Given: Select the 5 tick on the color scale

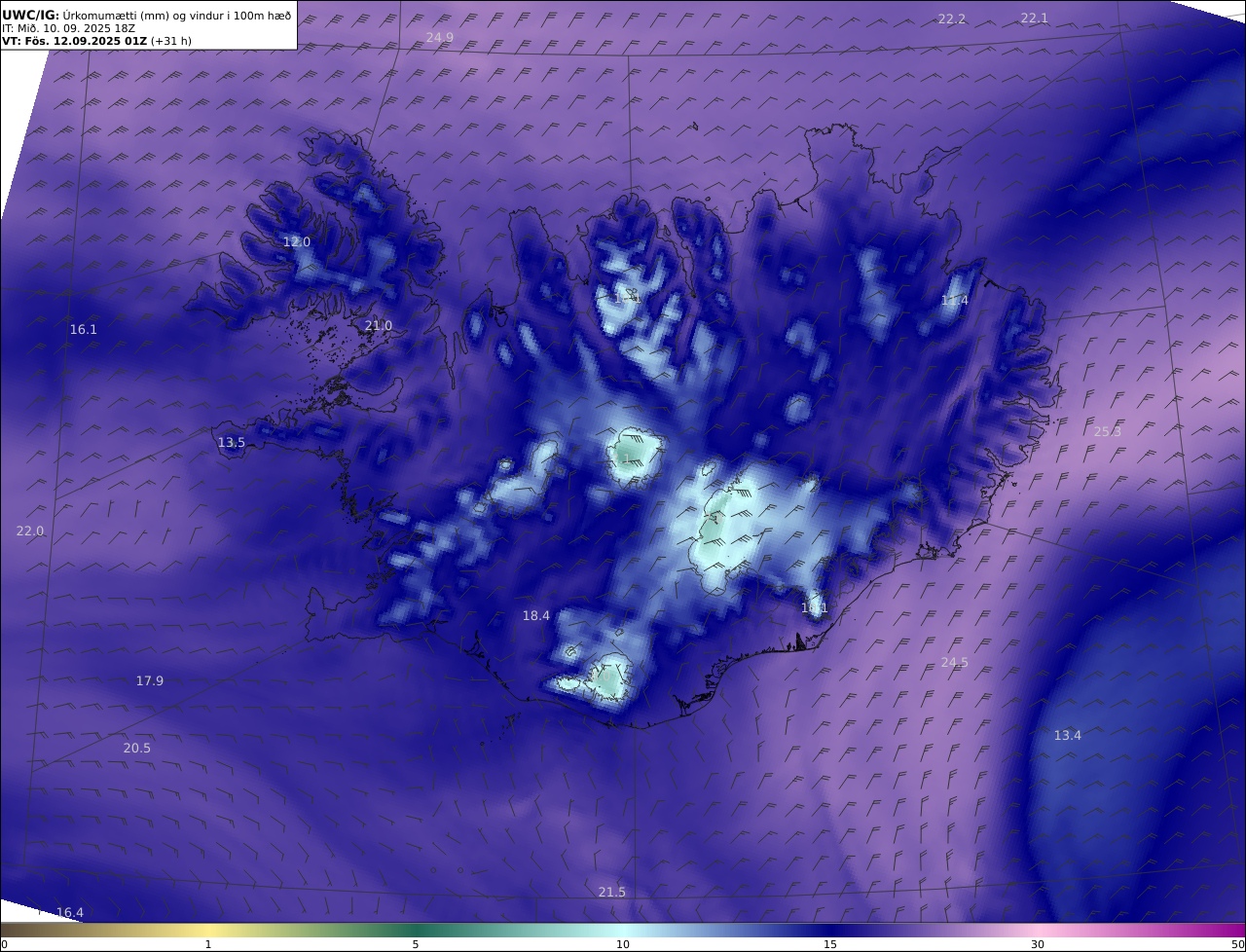Looking at the screenshot, I should 416,944.
